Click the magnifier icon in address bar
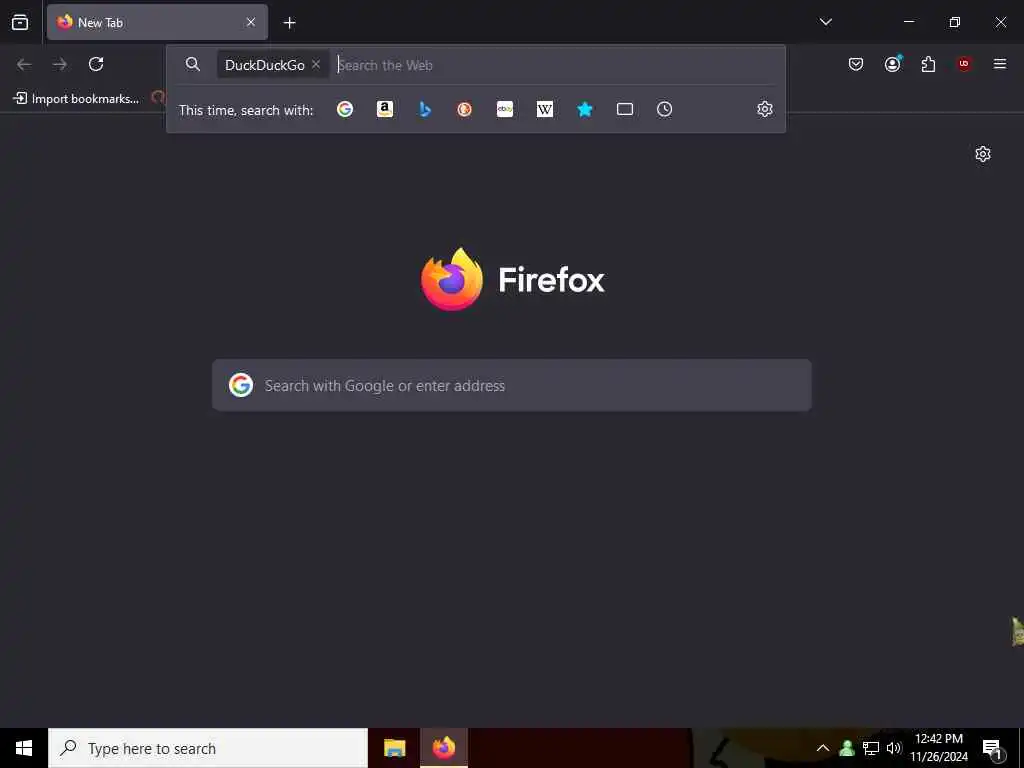 193,64
